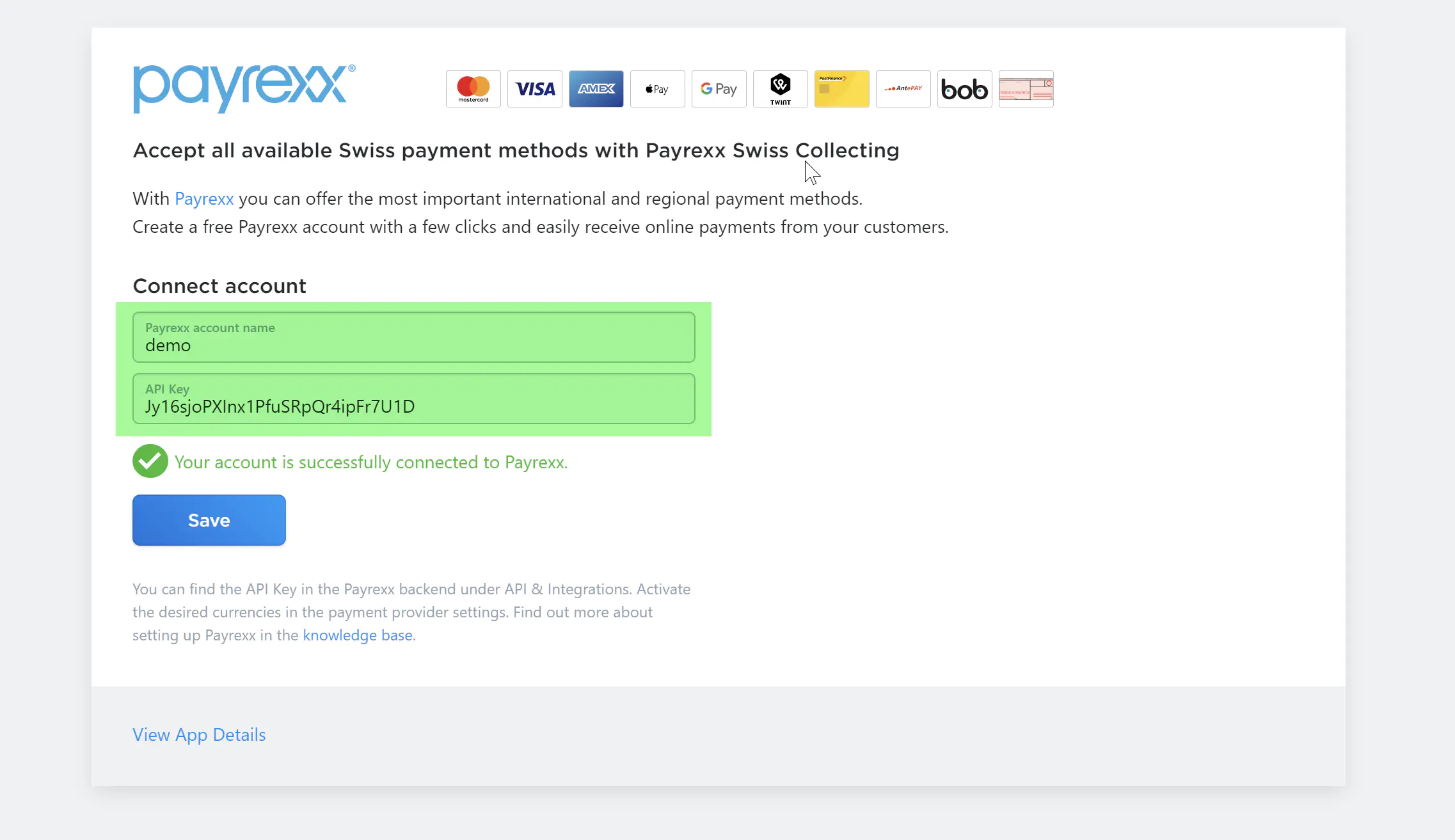Click the Connect account heading
Viewport: 1455px width, 840px height.
tap(219, 286)
